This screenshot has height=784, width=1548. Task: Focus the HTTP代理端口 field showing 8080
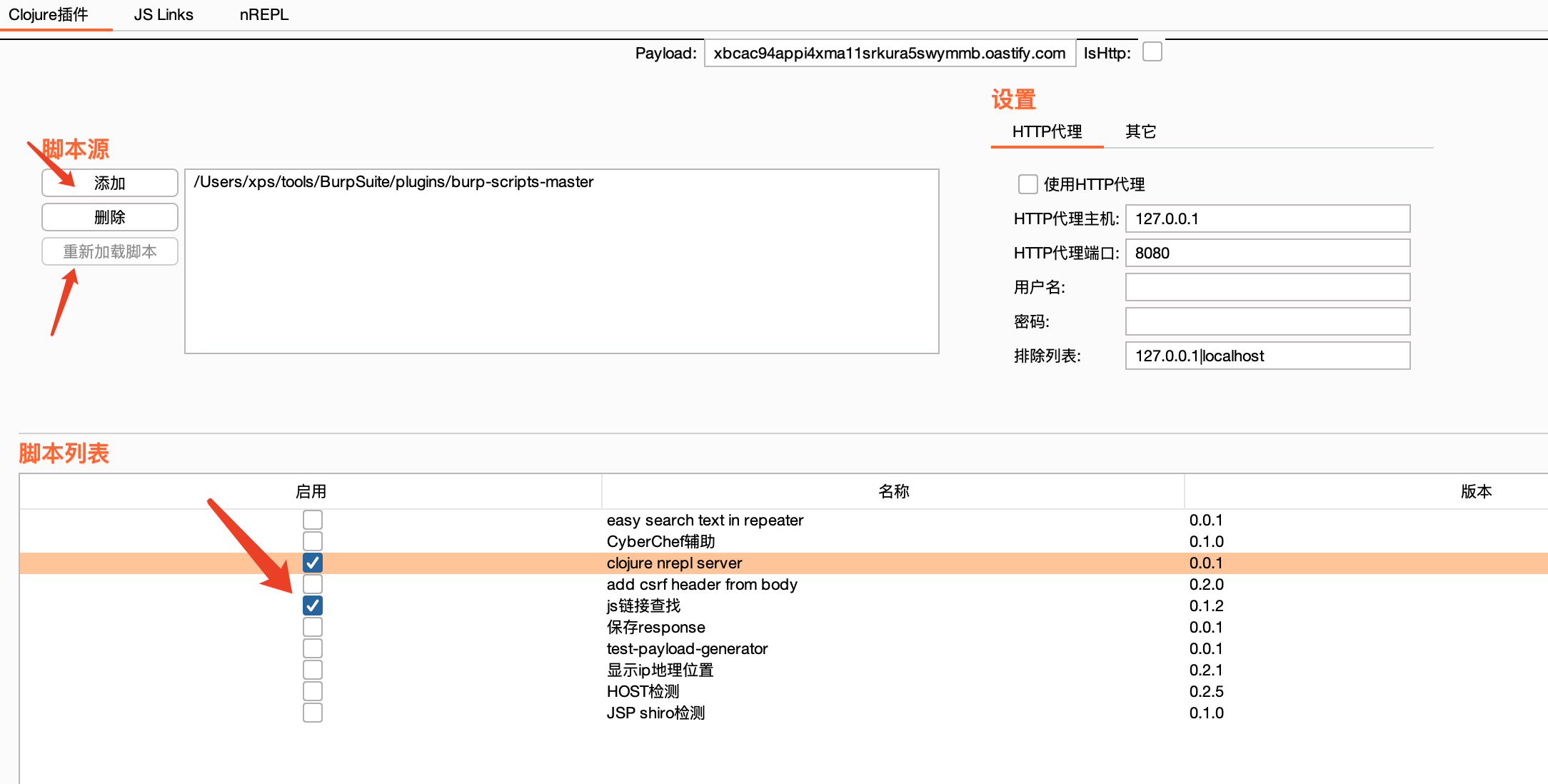[x=1267, y=253]
